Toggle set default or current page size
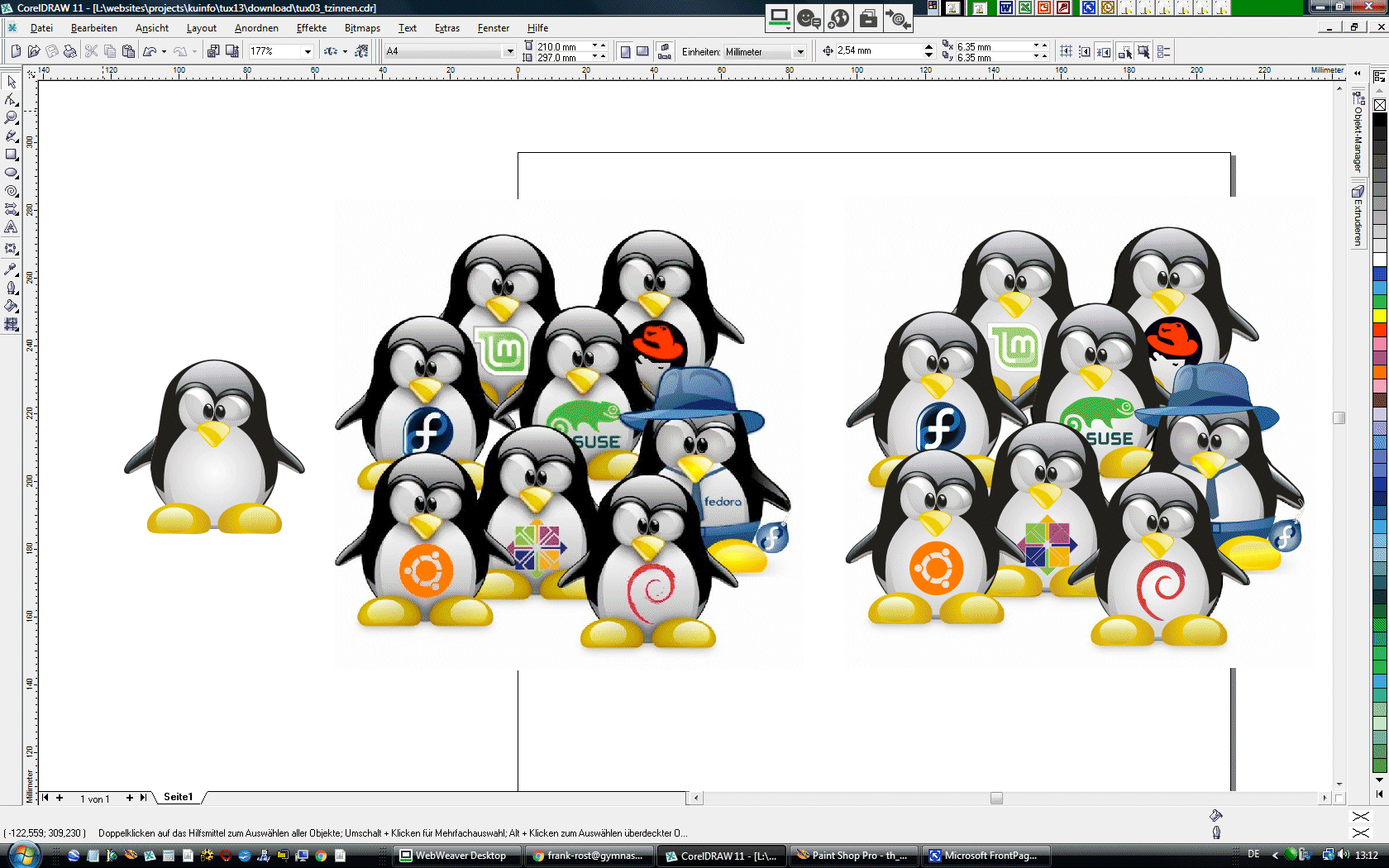 click(664, 51)
